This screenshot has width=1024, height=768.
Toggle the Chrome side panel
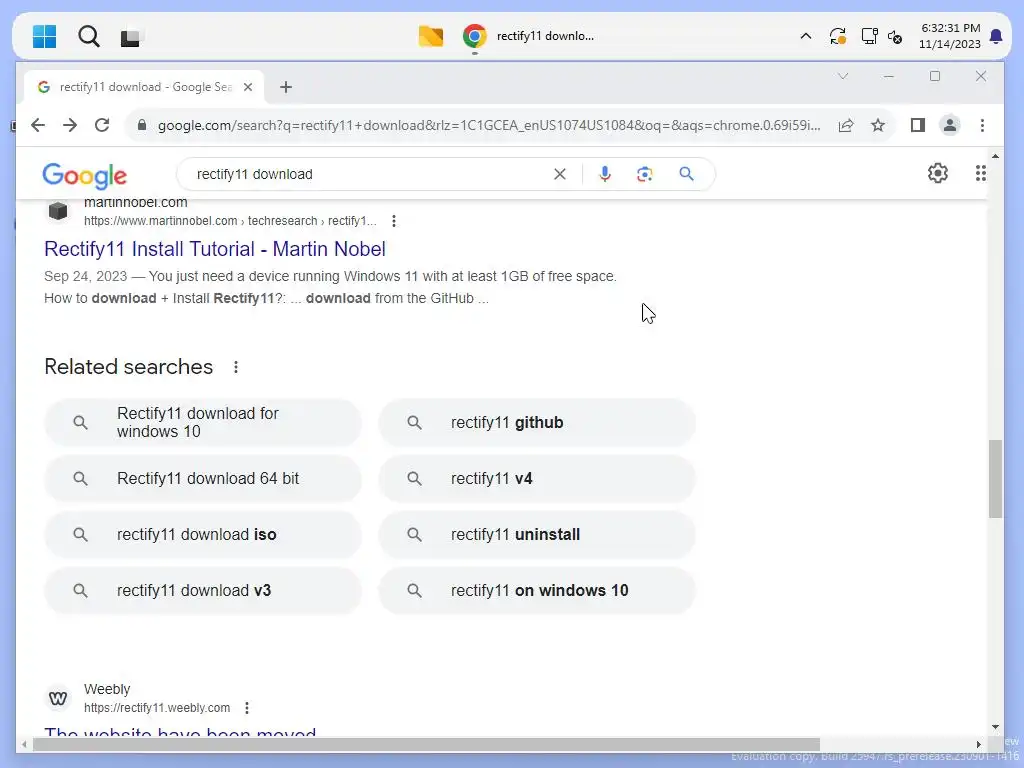point(918,125)
